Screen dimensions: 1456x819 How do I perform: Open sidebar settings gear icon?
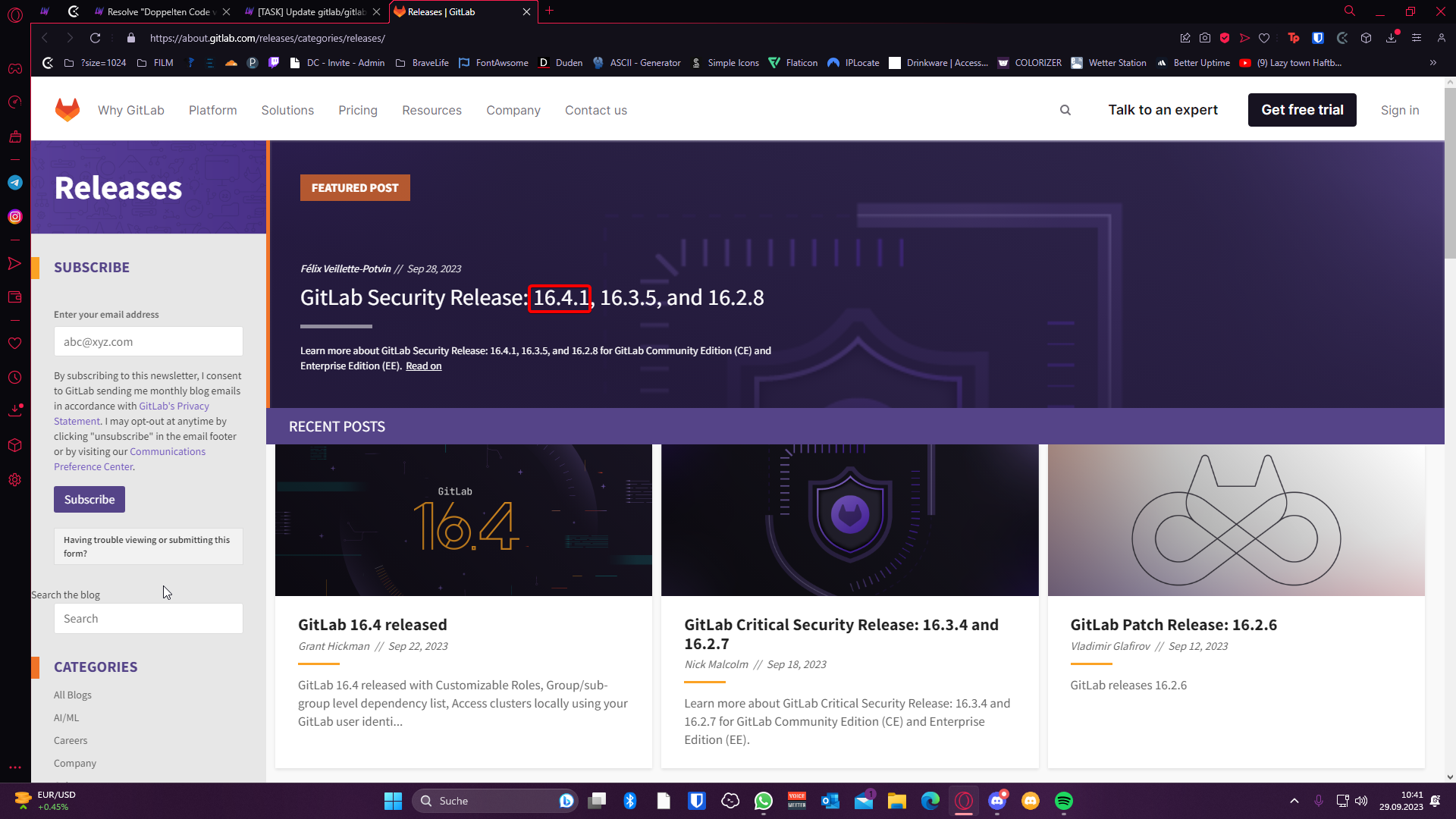(x=15, y=480)
